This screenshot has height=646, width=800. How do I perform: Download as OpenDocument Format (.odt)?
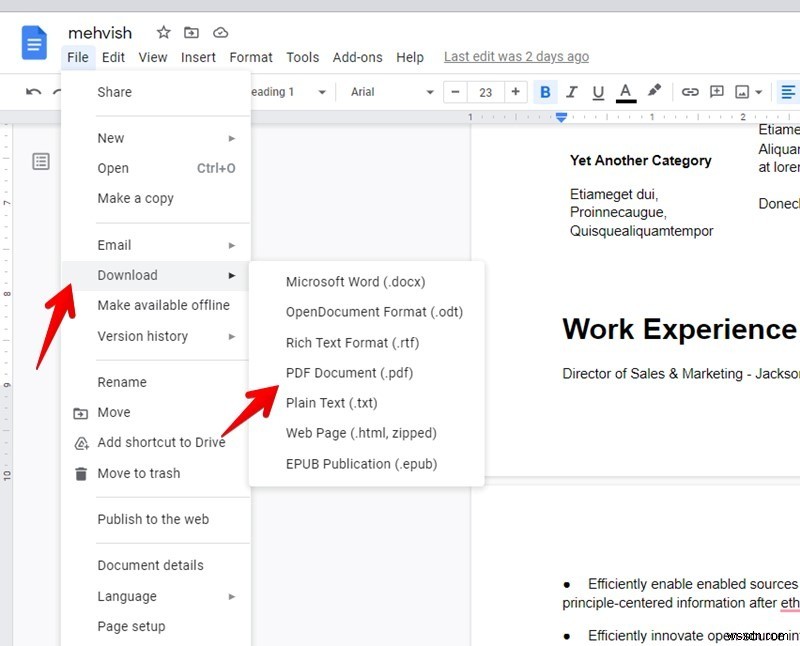[x=366, y=312]
